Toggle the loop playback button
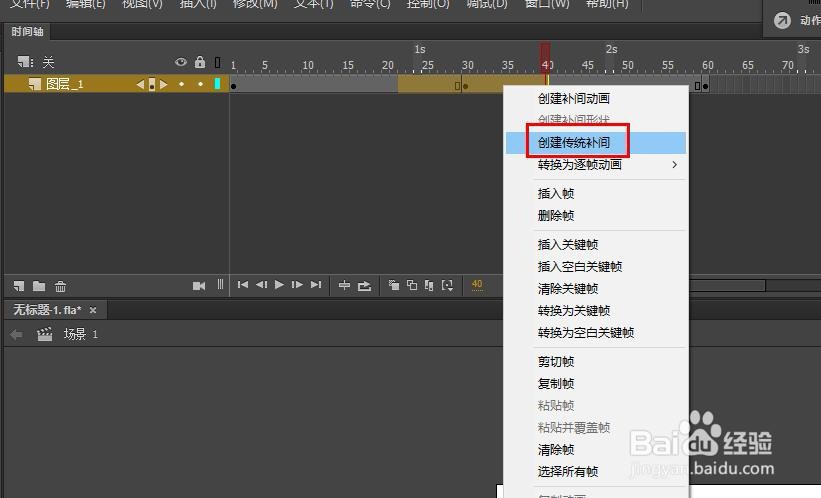The width and height of the screenshot is (821, 498). pos(364,286)
